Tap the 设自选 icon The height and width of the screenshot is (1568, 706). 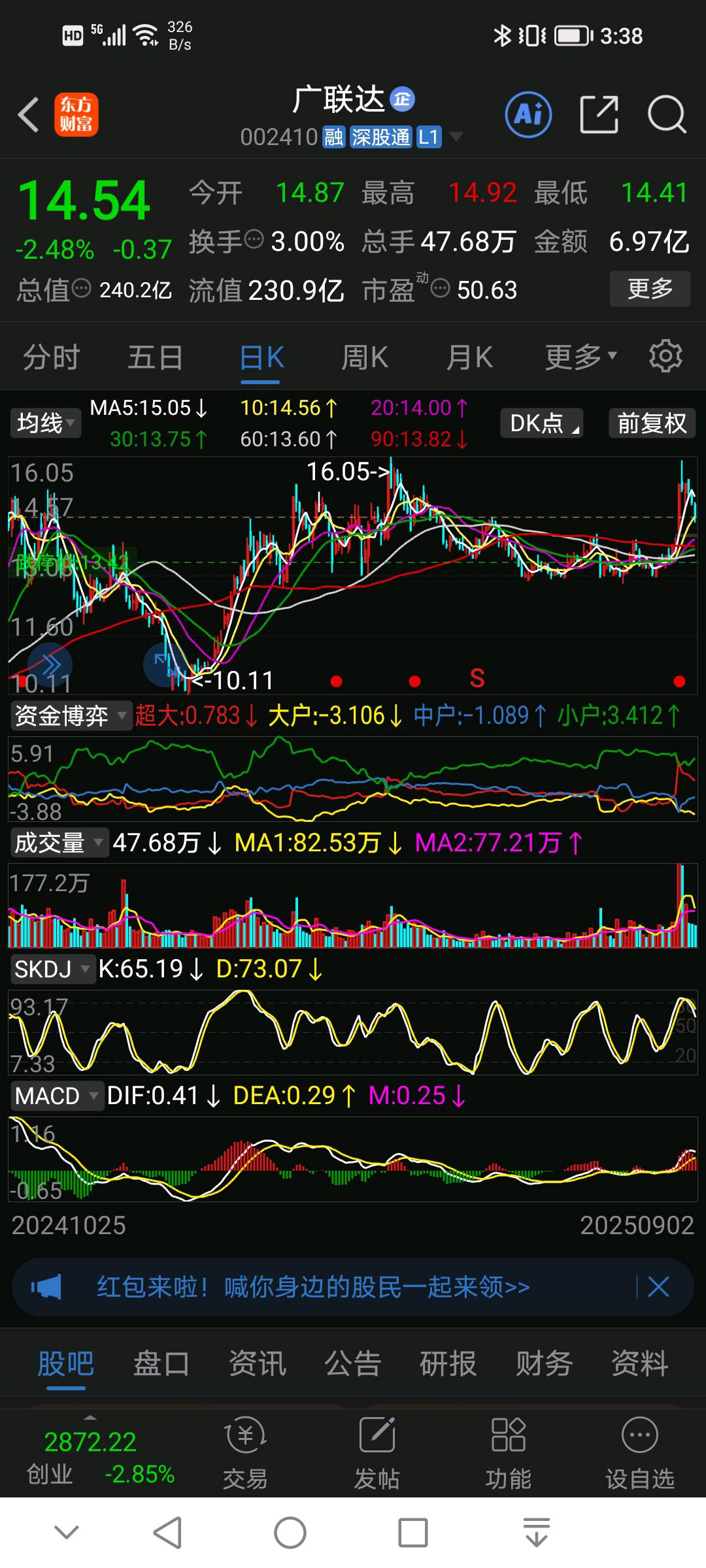[639, 1453]
